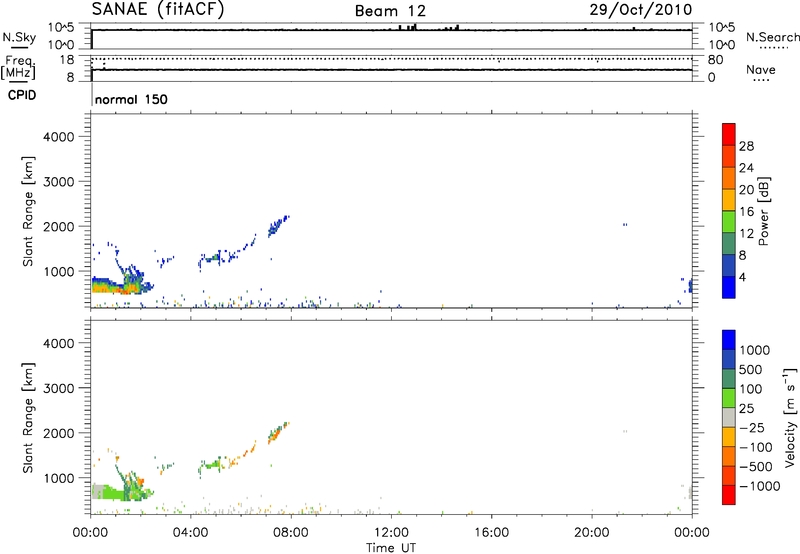This screenshot has height=554, width=800.
Task: Click the 'normal 150' CPID text
Action: [131, 99]
